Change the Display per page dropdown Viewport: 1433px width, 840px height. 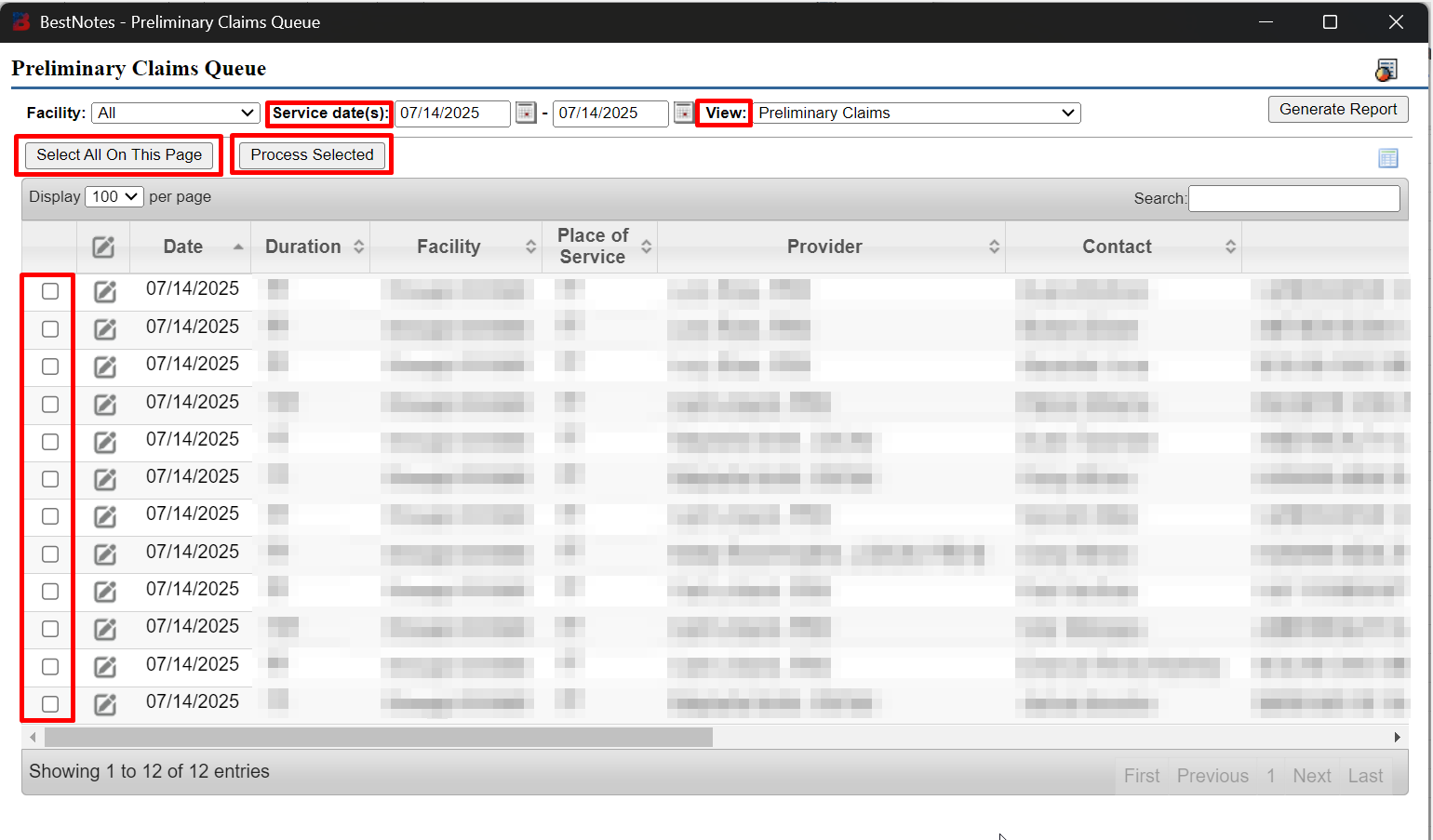click(114, 196)
